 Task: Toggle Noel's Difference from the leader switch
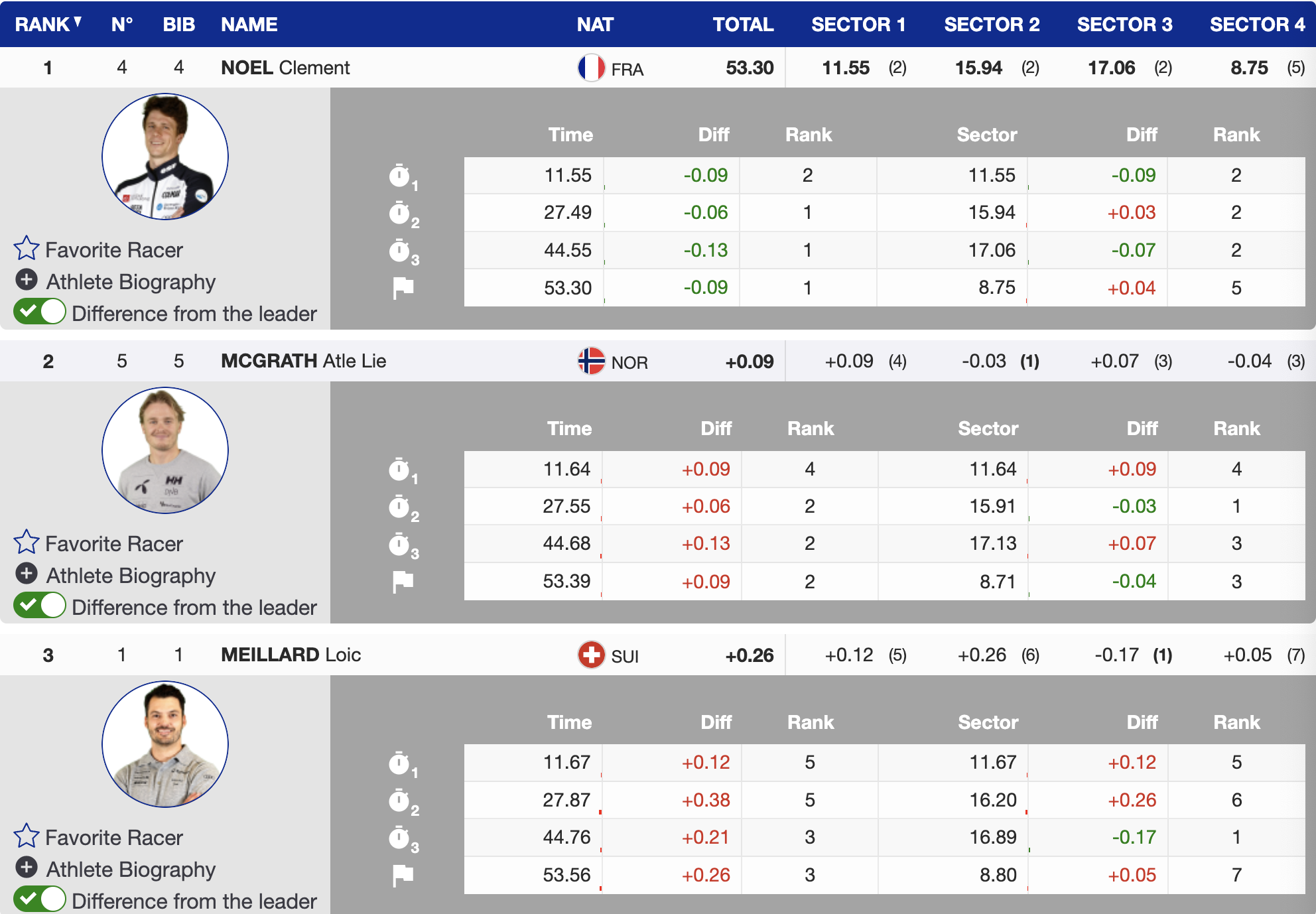pos(40,312)
